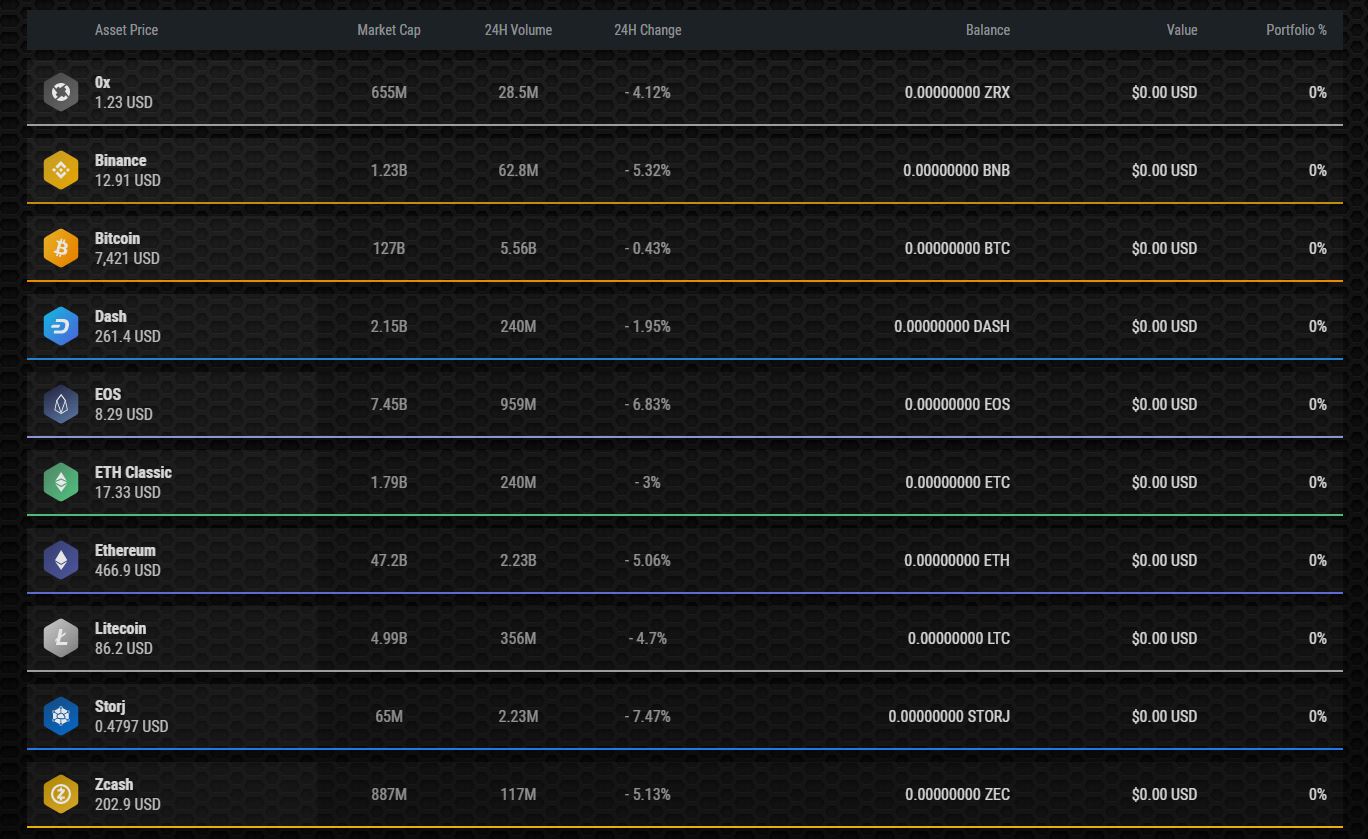Click the 0.00000000 ZEC balance
1368x839 pixels.
(x=957, y=794)
